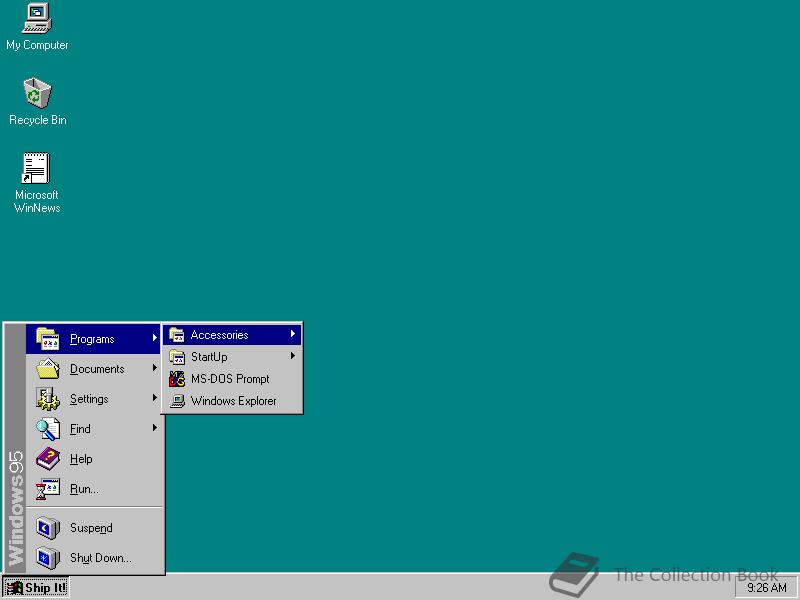Select Suspend label in the Start menu

point(91,528)
